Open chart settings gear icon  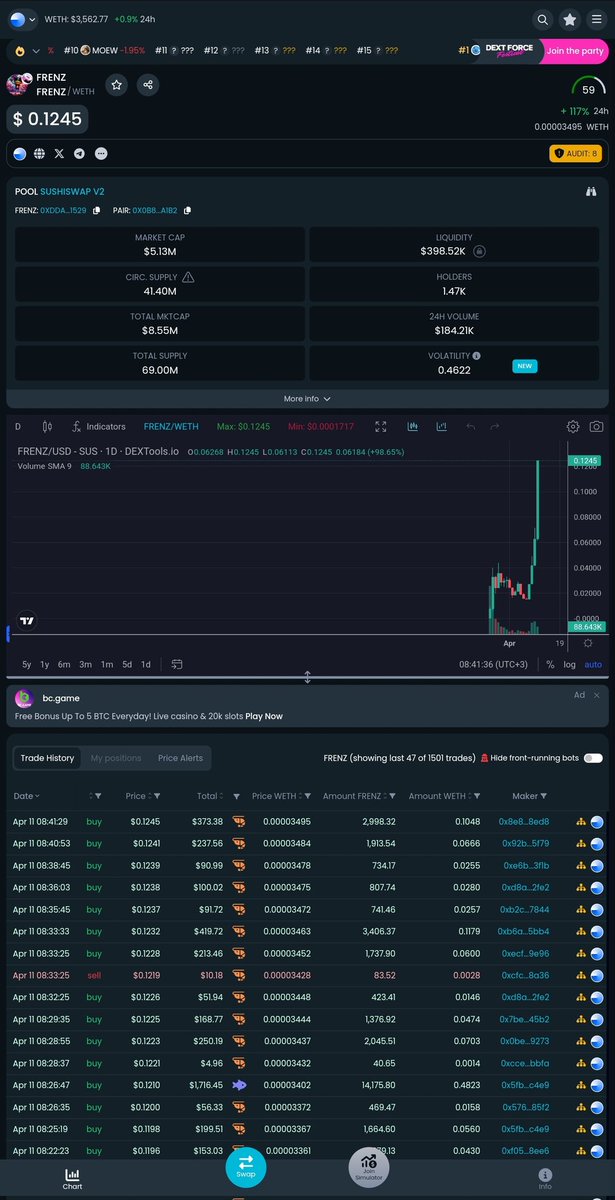(x=573, y=426)
